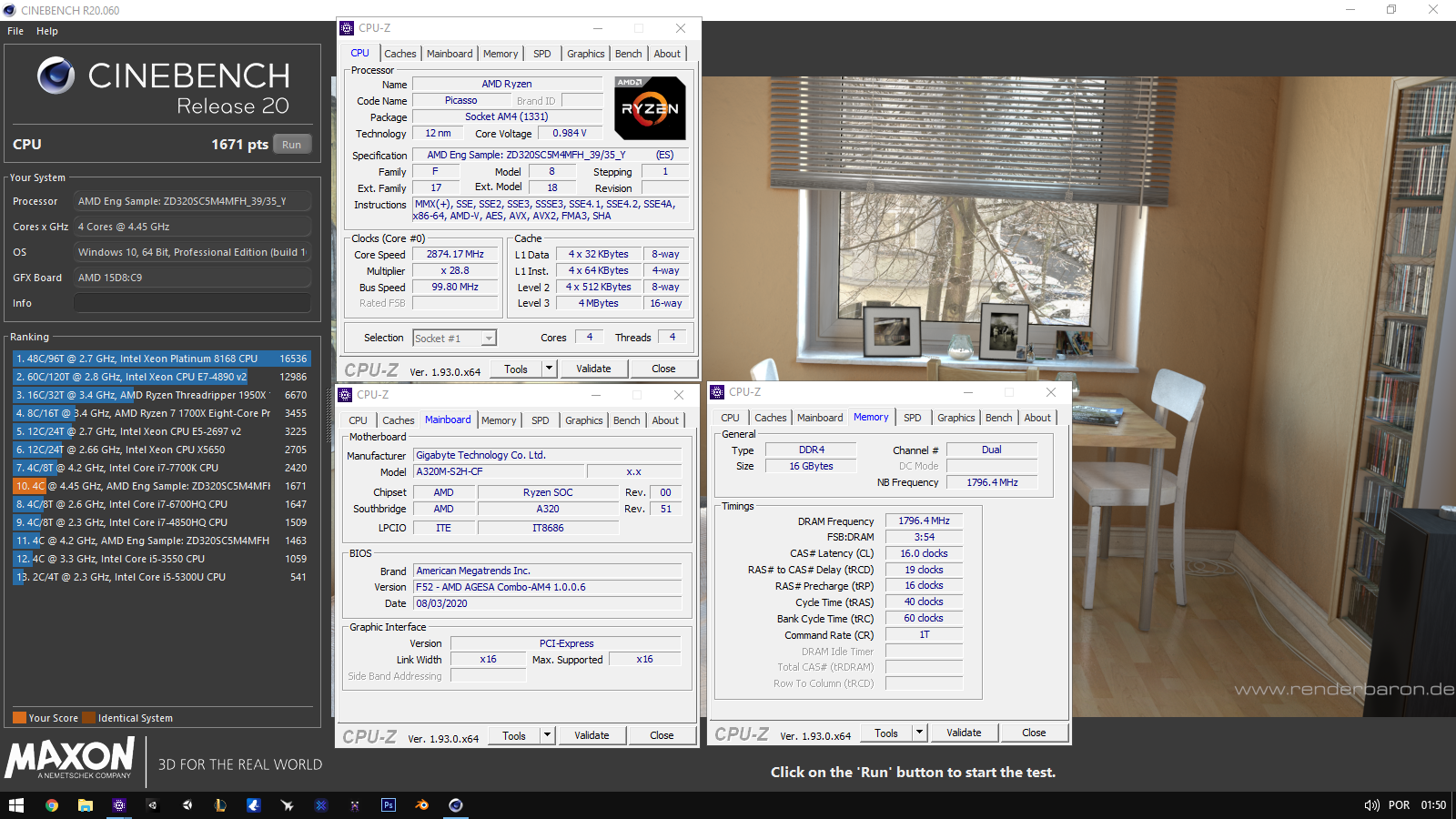Select ranking row Intel Core i7-6700HQ
This screenshot has width=1456, height=819.
[x=161, y=504]
